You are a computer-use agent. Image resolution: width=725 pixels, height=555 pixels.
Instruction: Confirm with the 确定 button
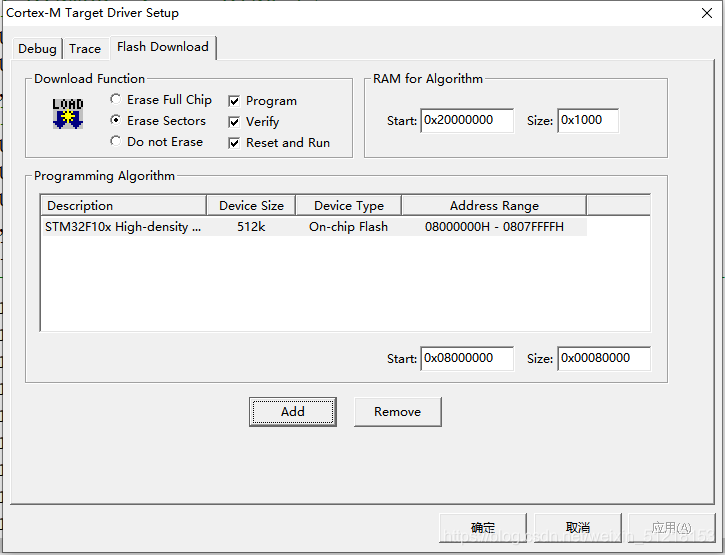pyautogui.click(x=483, y=527)
